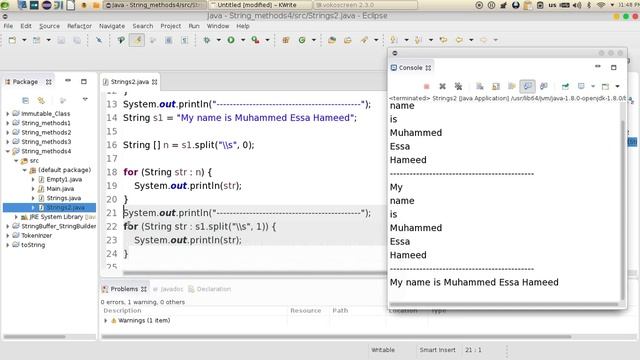Click the Last Edit Location arrow icon
640x360 pixels.
click(x=443, y=40)
